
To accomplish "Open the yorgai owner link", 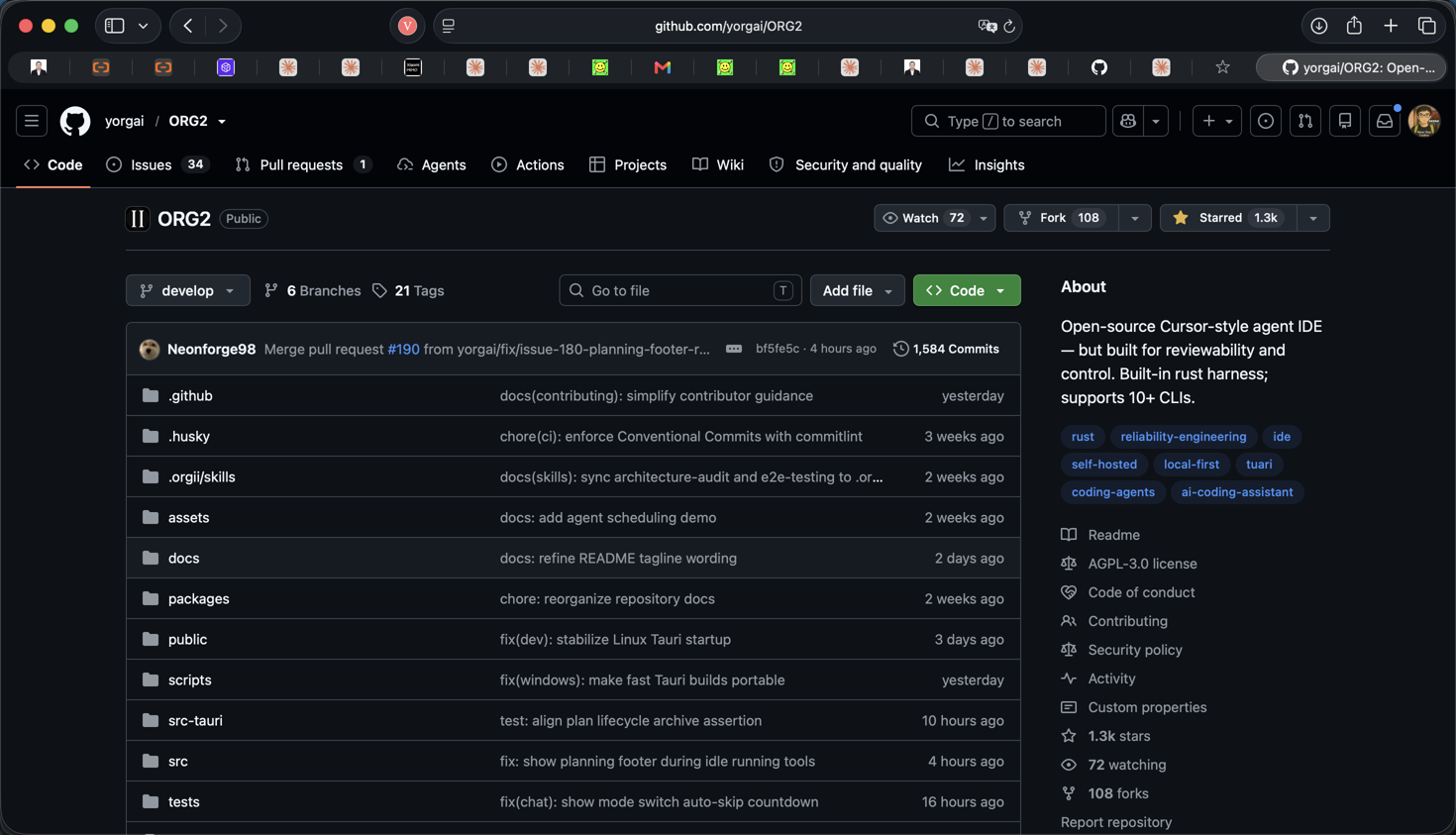I will point(125,121).
